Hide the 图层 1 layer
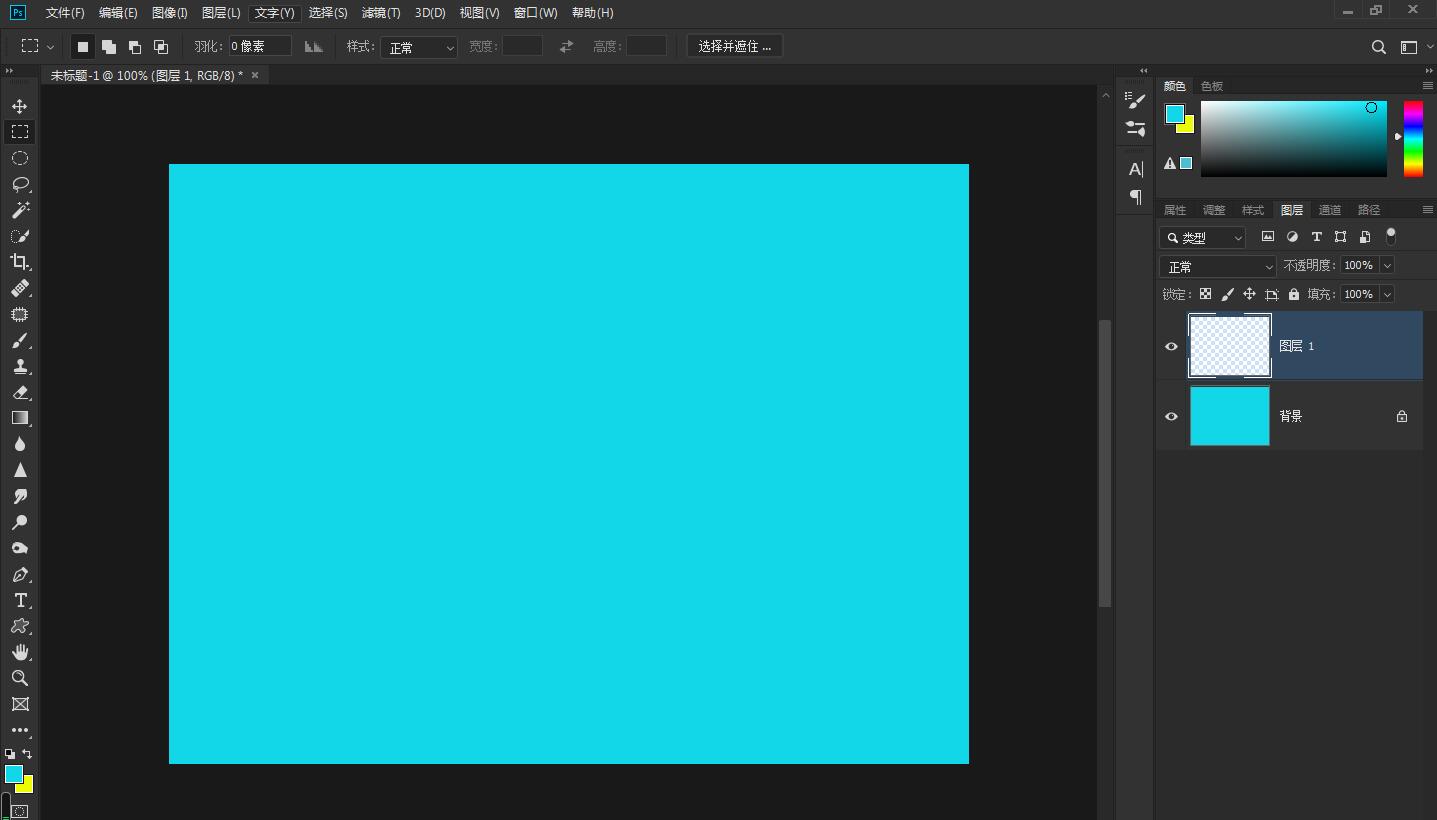Viewport: 1437px width, 820px height. click(1171, 346)
